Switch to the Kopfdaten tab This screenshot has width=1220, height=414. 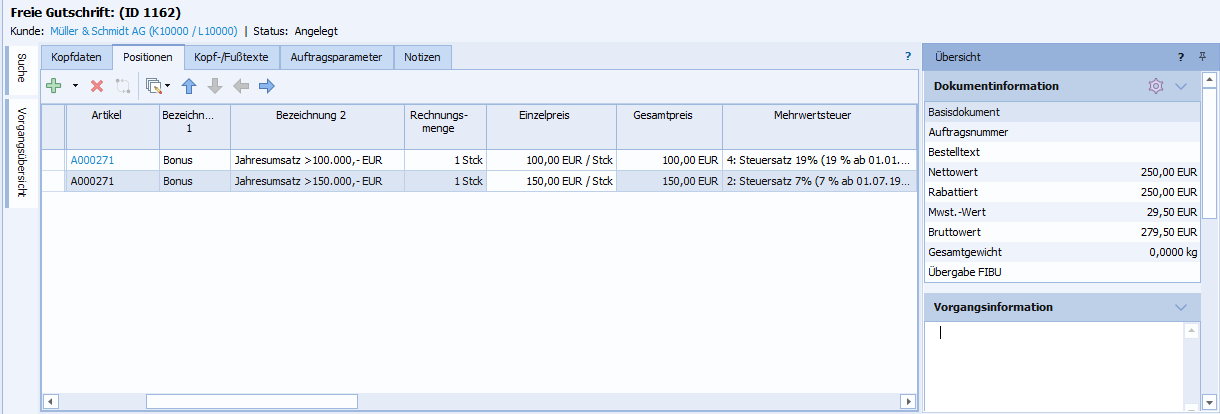(76, 58)
